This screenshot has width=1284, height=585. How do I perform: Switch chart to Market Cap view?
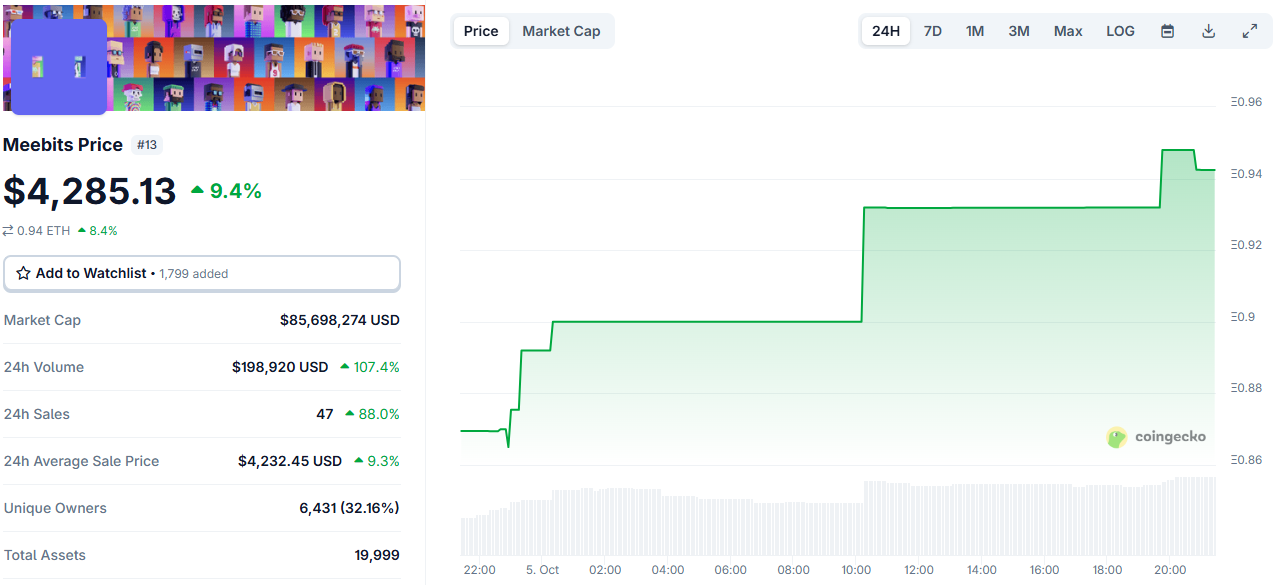pos(561,31)
